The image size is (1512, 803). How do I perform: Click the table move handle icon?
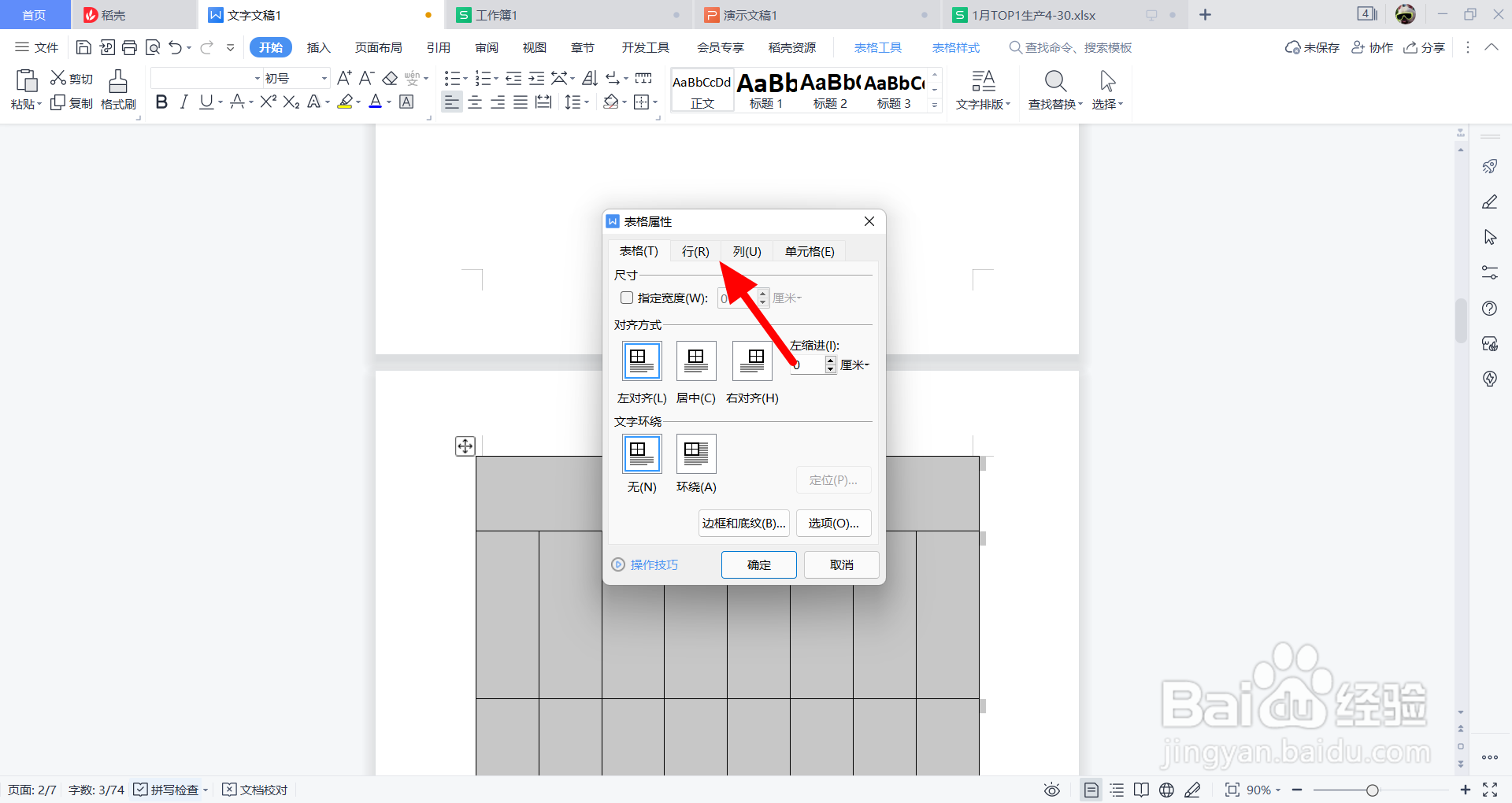pyautogui.click(x=465, y=446)
